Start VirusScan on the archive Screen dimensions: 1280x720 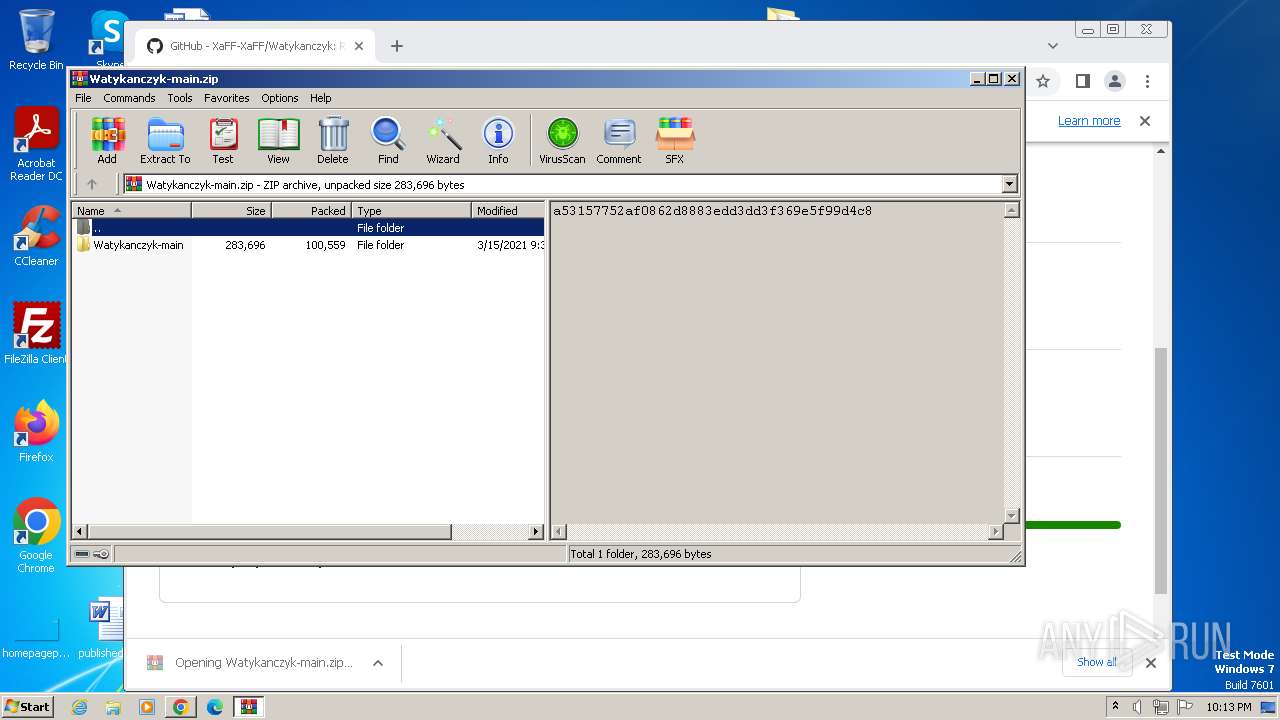click(562, 141)
